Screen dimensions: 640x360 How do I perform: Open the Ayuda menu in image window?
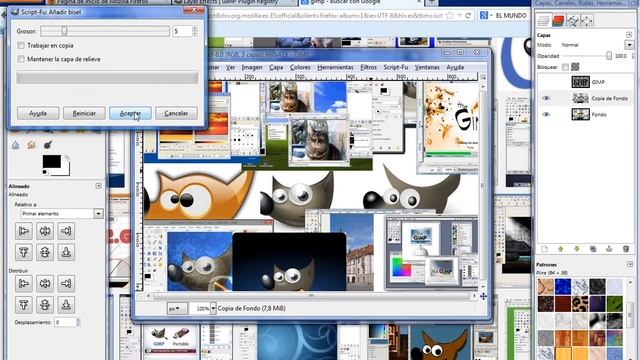click(455, 67)
